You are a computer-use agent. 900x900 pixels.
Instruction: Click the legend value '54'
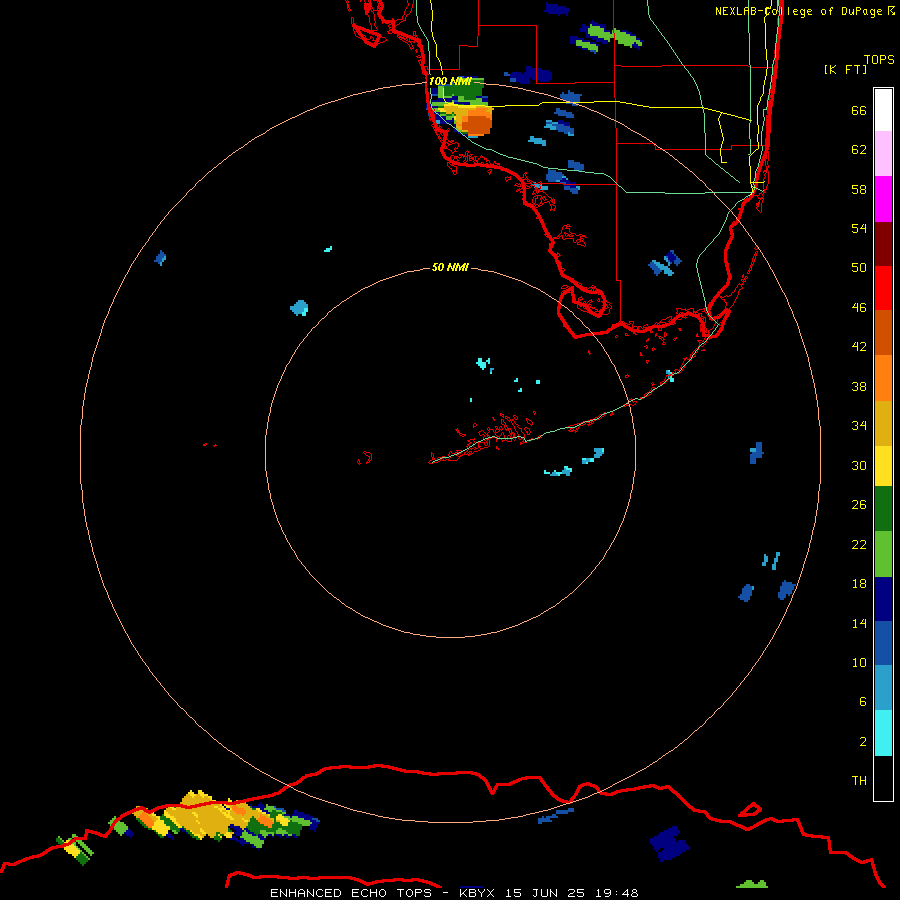coord(859,228)
